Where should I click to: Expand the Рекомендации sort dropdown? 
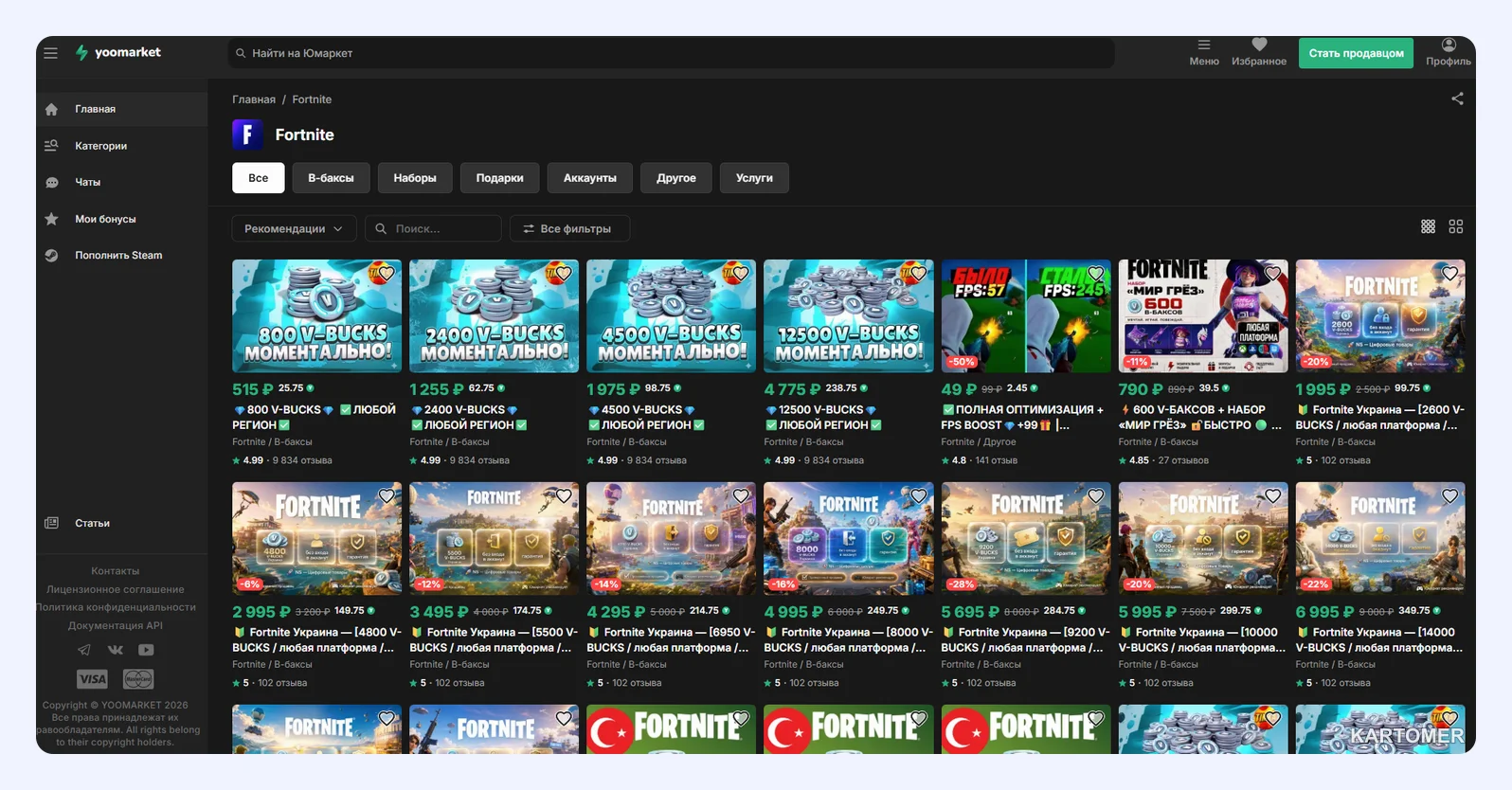pyautogui.click(x=295, y=228)
